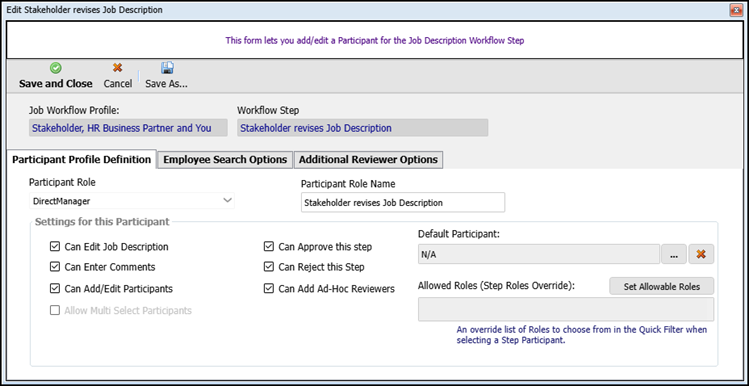The height and width of the screenshot is (386, 749).
Task: Toggle Can Enter Comments checkbox
Action: [54, 267]
